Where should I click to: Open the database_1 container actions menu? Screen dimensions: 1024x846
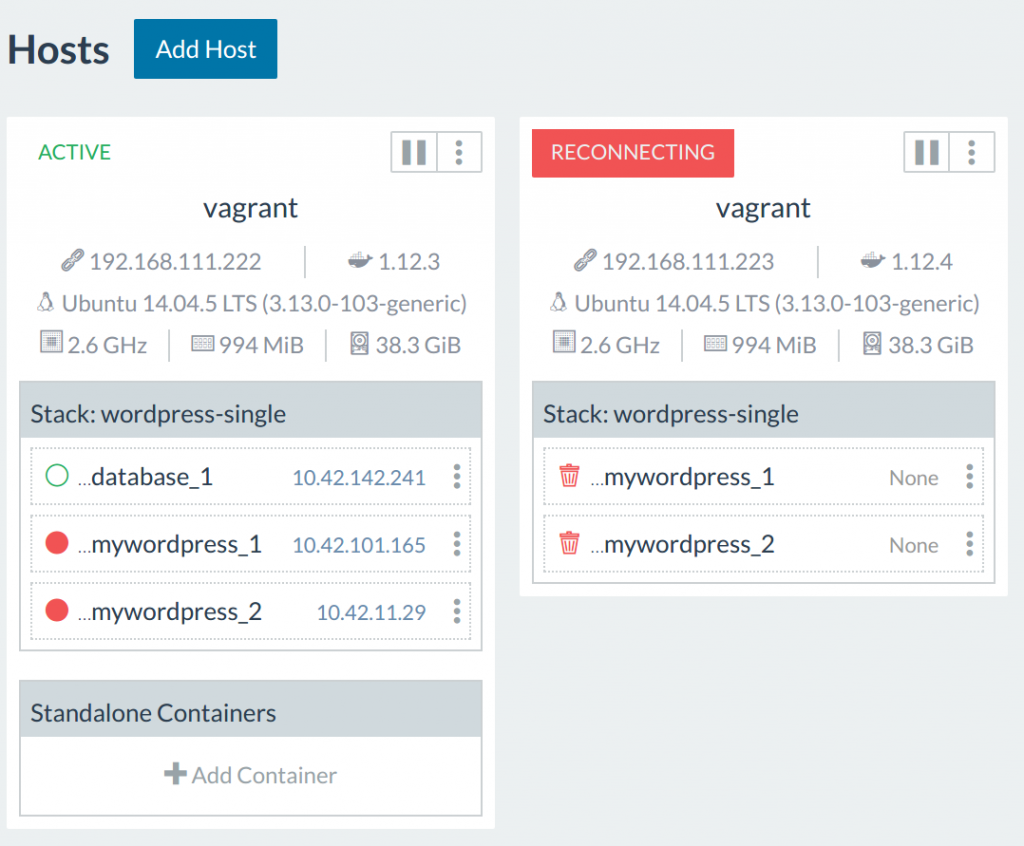tap(457, 477)
